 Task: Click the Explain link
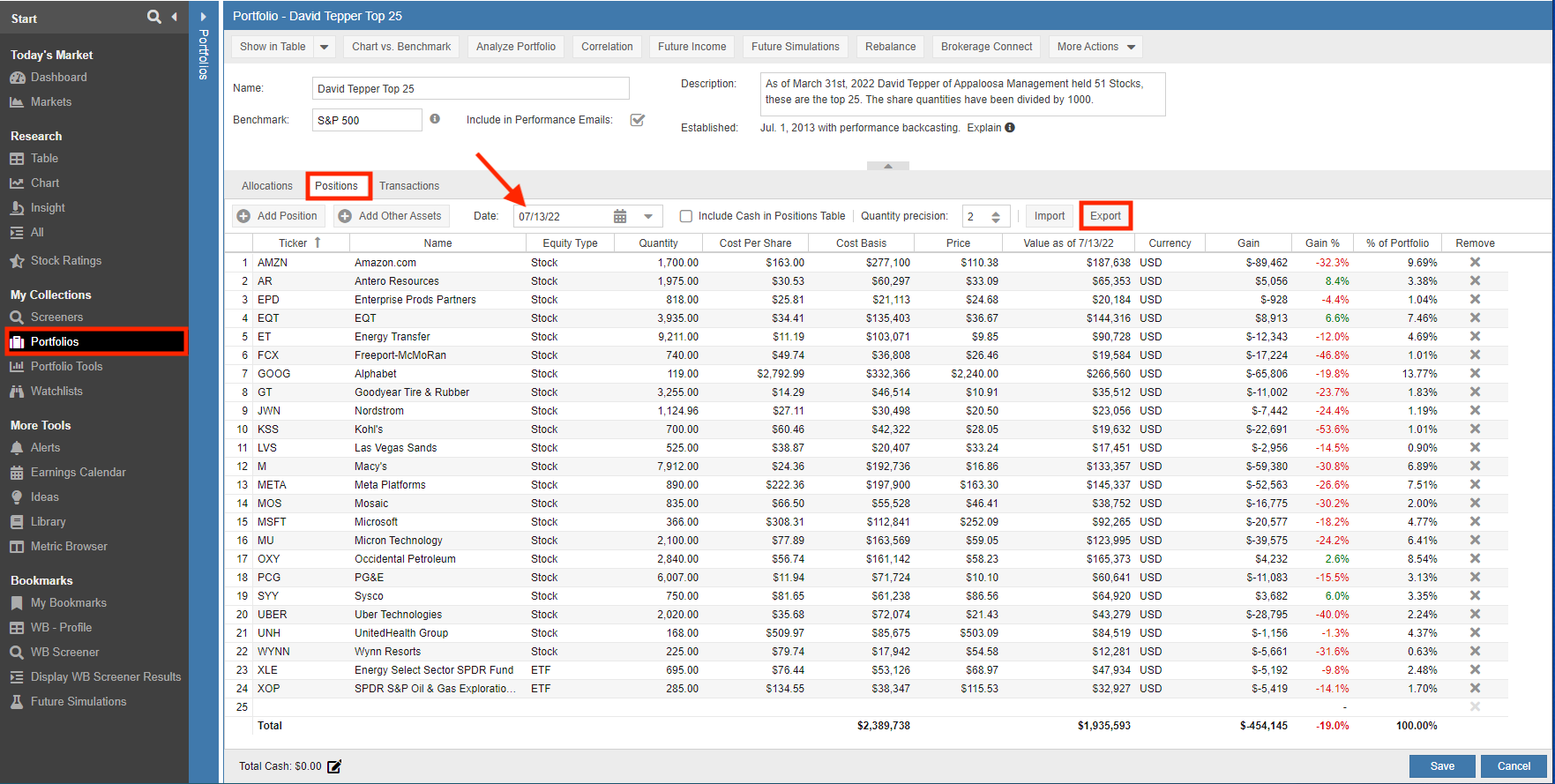click(984, 128)
